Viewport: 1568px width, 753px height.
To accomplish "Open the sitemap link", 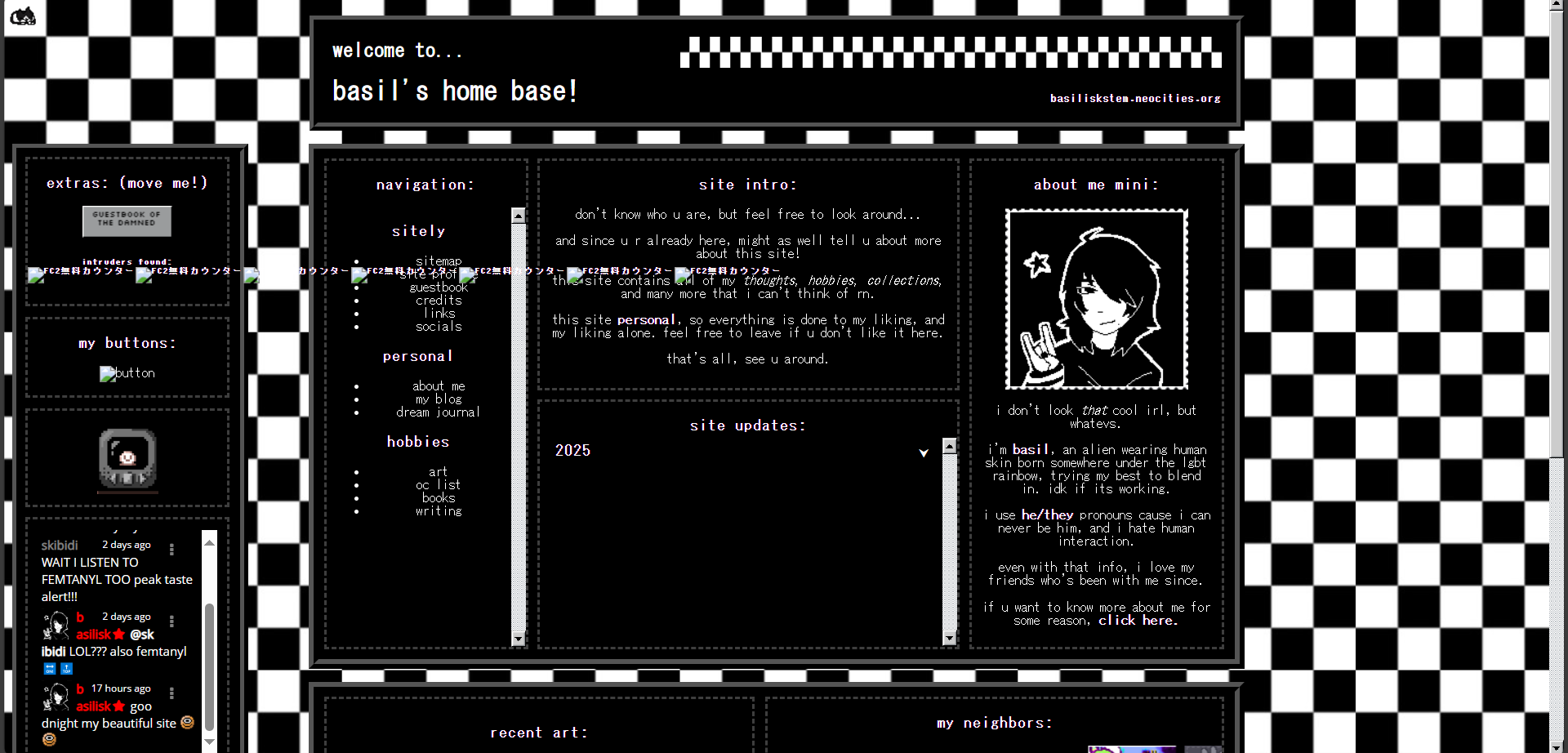I will [439, 261].
